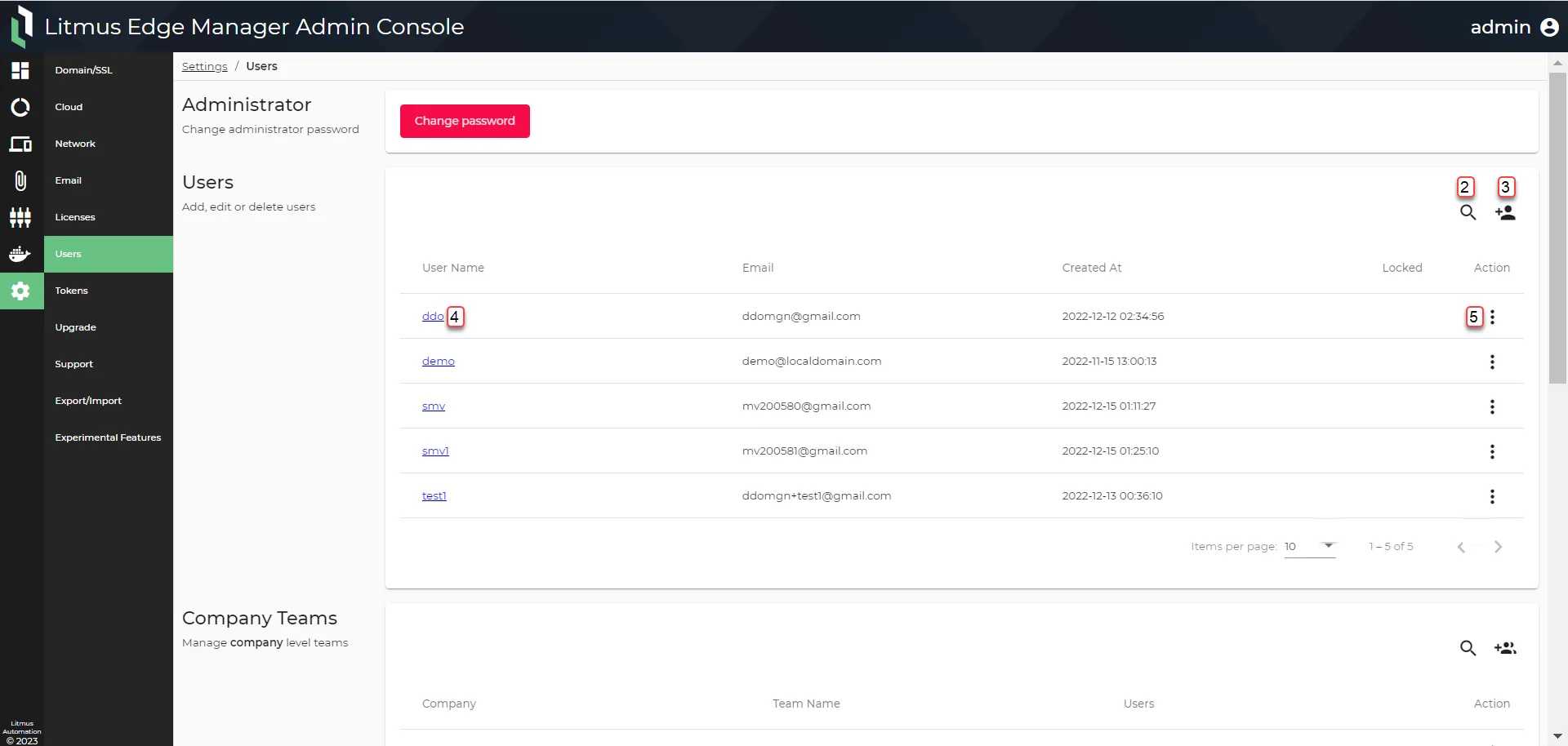Open Experimental Features menu item

click(x=109, y=437)
